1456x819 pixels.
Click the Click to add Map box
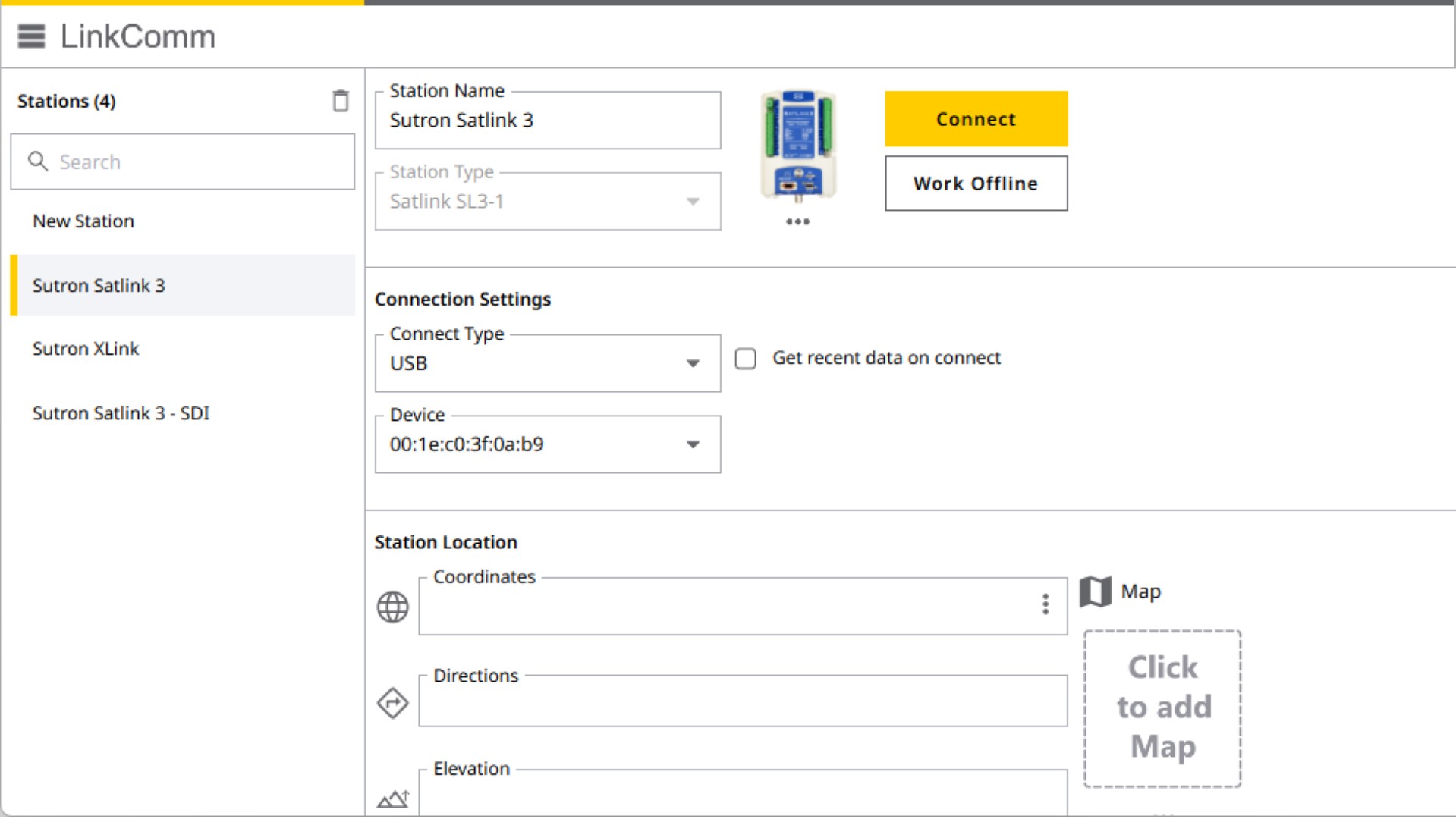tap(1162, 709)
